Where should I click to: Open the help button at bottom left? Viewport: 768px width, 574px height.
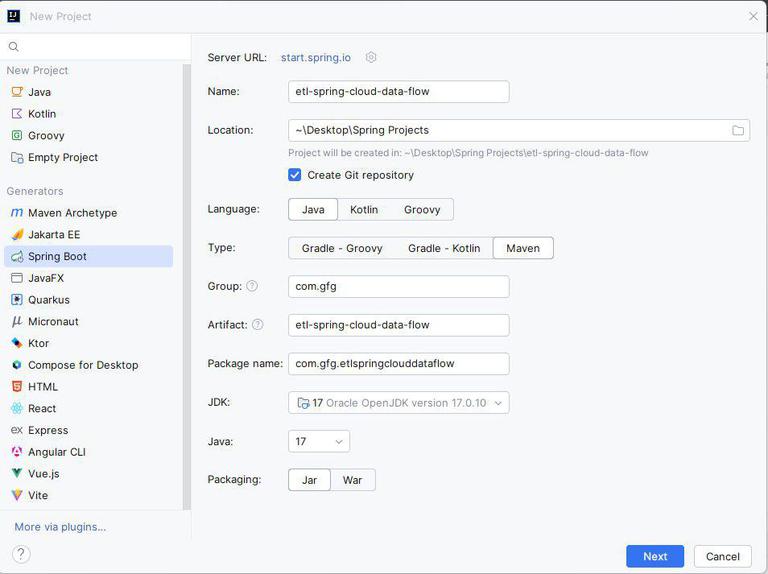(21, 554)
